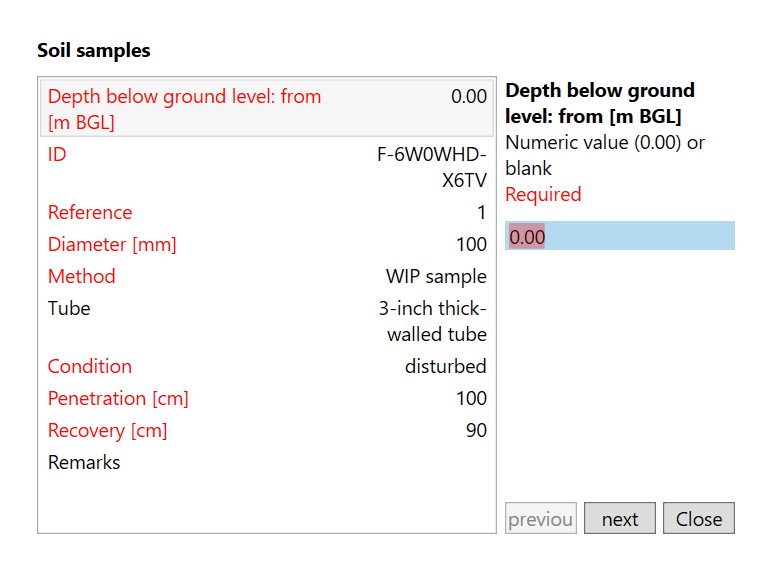Click the F-6W0WHD-X6TV ID value
The width and height of the screenshot is (761, 563).
click(432, 168)
